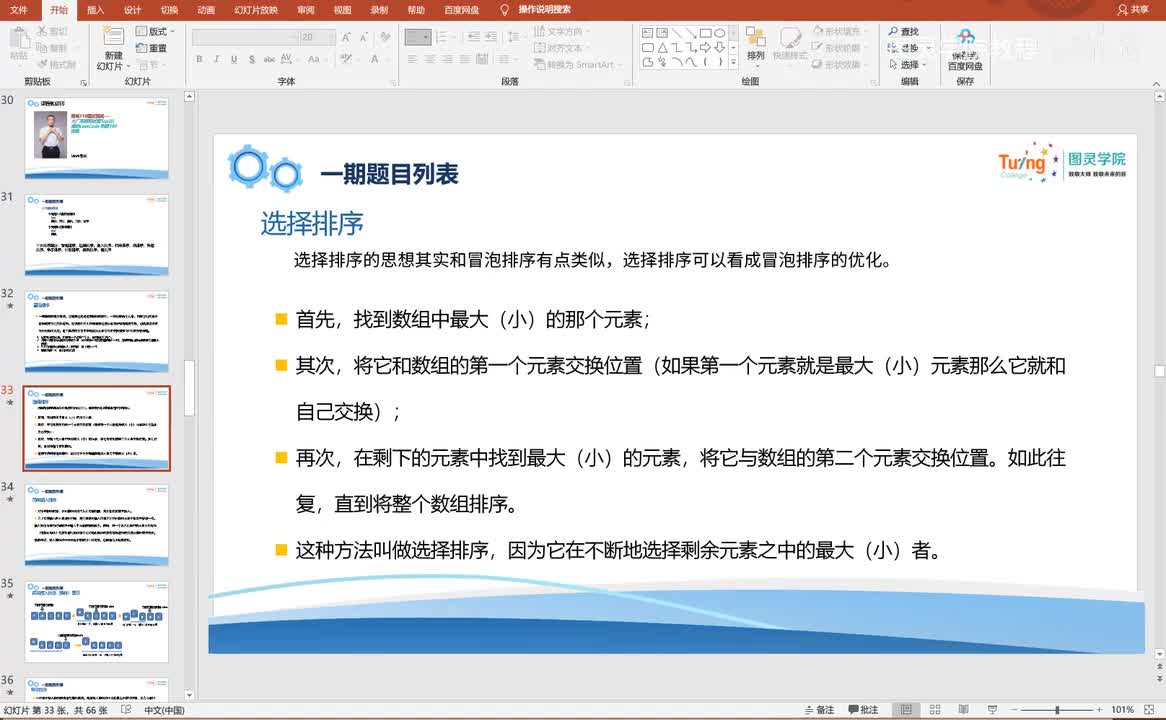This screenshot has height=720, width=1166.
Task: Toggle Underline formatting
Action: click(x=233, y=59)
